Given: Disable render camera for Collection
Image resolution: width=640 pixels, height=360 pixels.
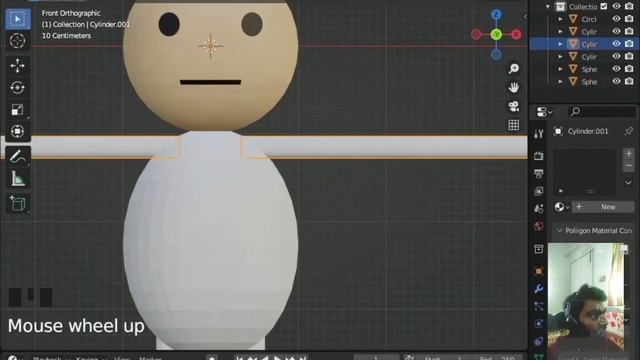Looking at the screenshot, I should tap(629, 6).
